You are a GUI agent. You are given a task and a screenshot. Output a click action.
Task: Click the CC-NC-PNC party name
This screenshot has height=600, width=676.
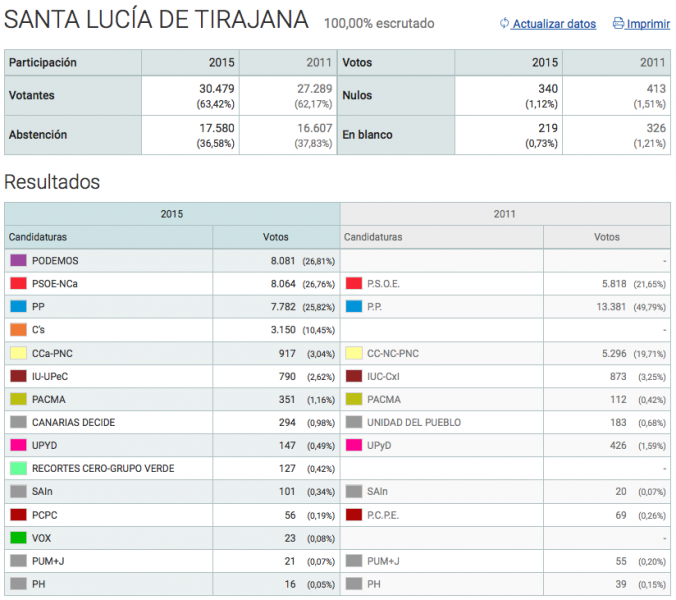click(x=393, y=354)
